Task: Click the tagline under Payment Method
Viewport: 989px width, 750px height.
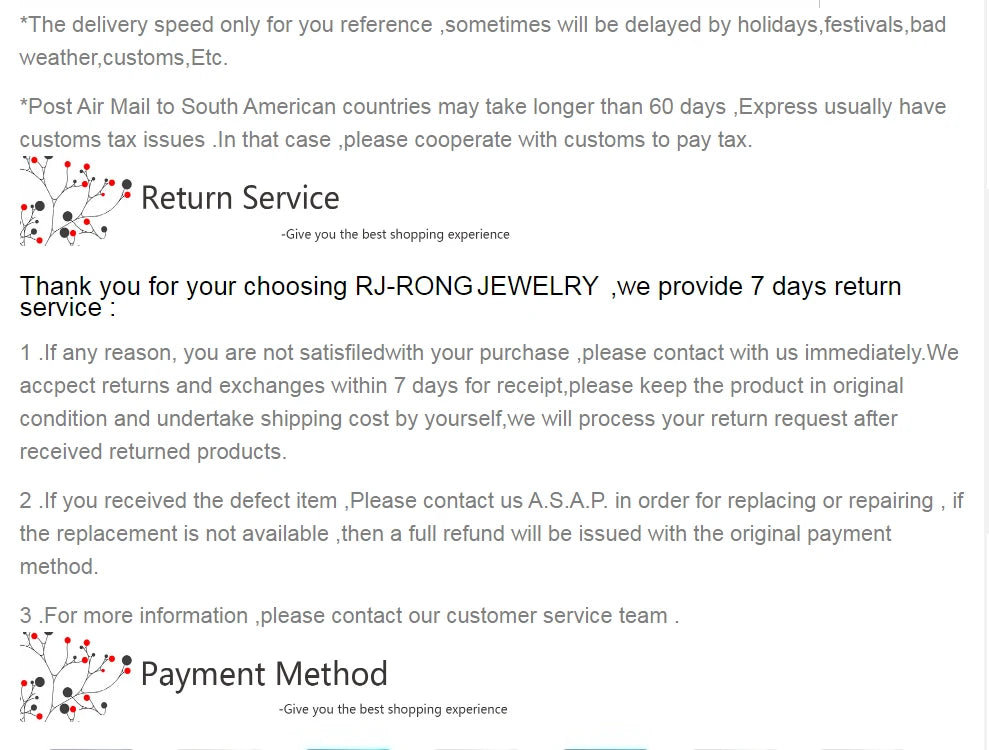Action: point(393,709)
